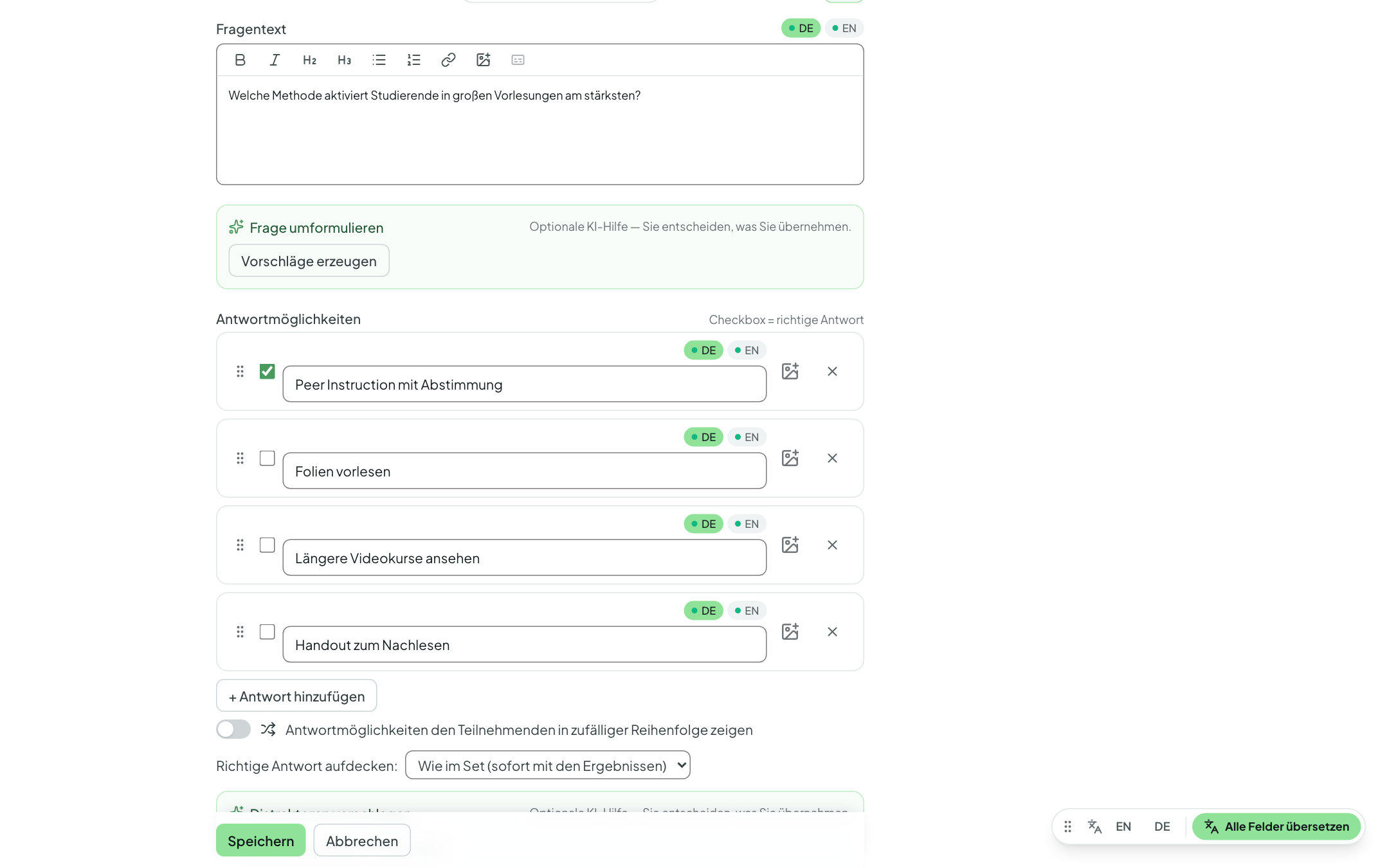Viewport: 1389px width, 868px height.
Task: Cancel editing with 'Abbrechen'
Action: tap(362, 840)
